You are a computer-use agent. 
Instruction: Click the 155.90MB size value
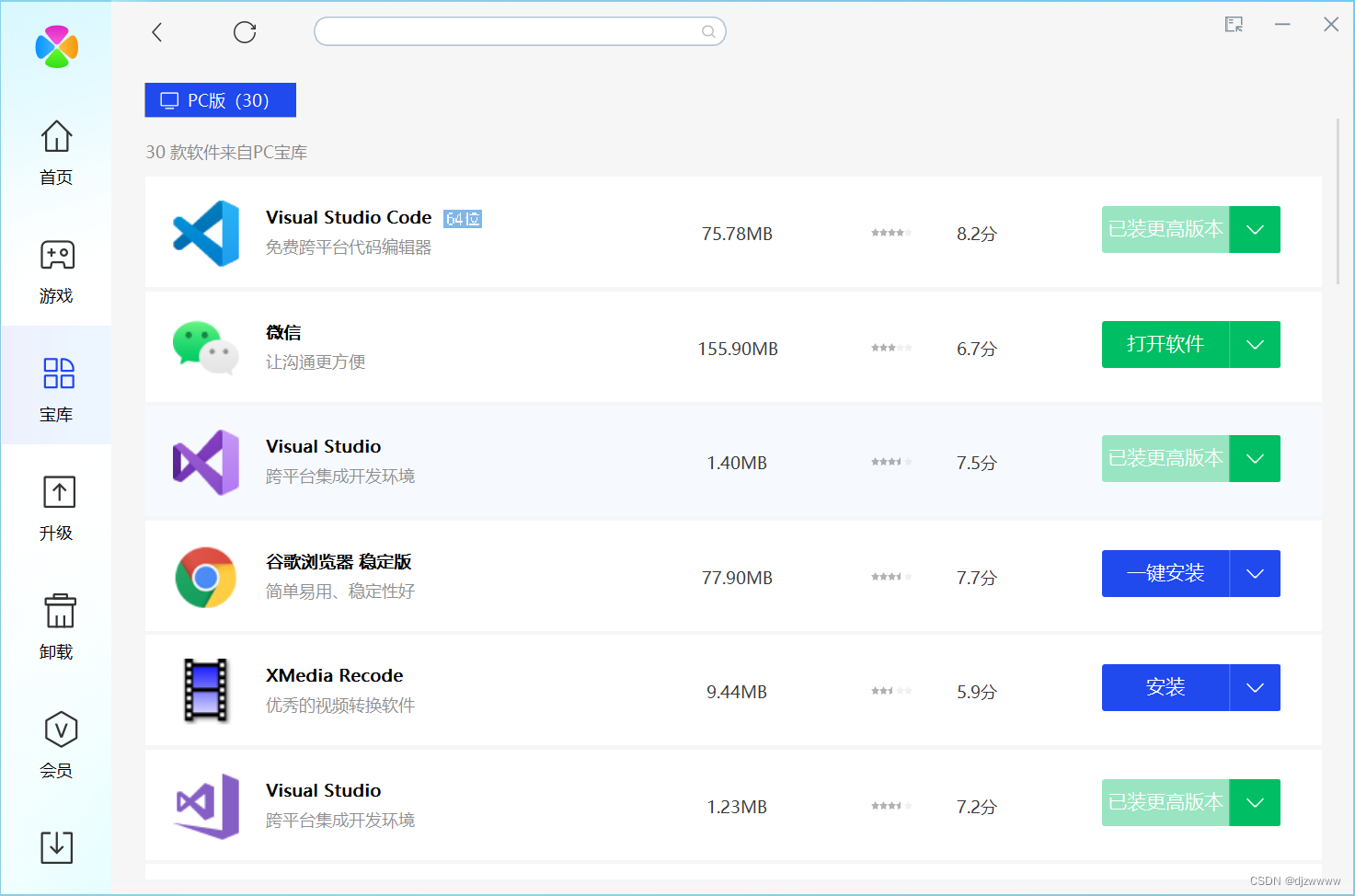[738, 349]
